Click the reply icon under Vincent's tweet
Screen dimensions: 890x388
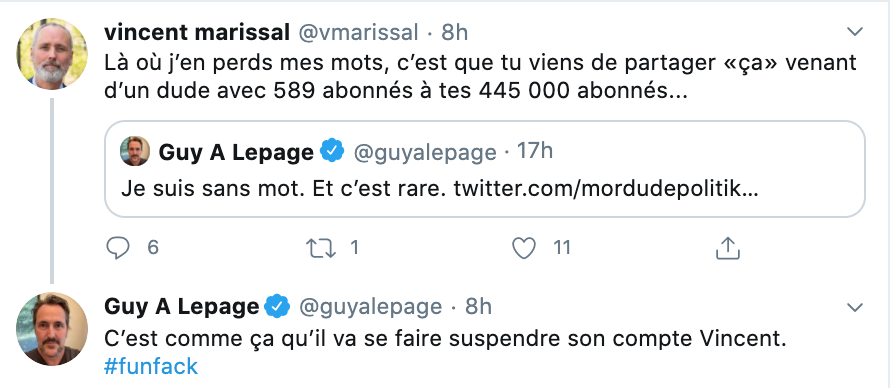coord(118,248)
